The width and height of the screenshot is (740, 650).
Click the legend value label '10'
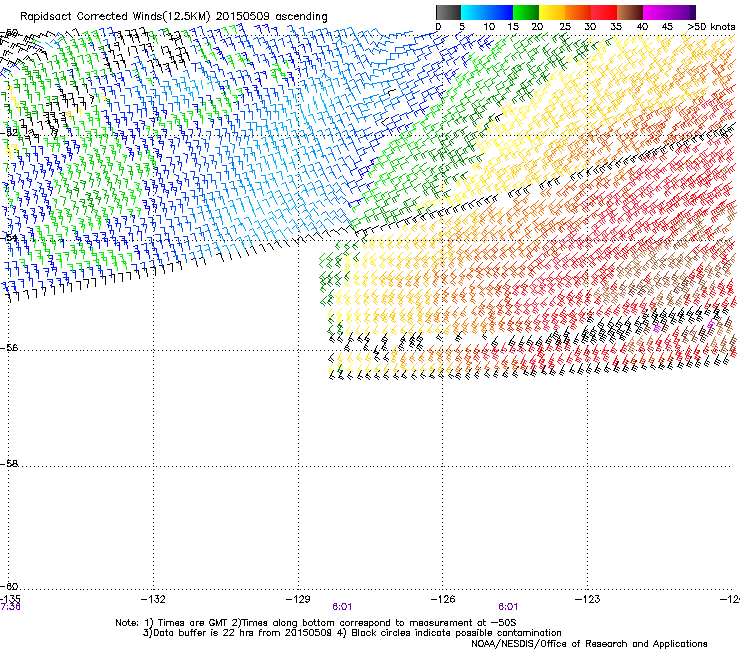[489, 27]
